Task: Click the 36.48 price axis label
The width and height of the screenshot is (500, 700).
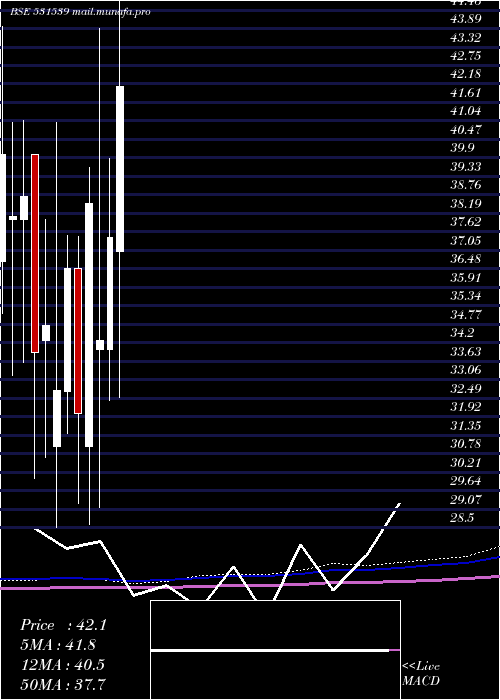Action: click(x=466, y=259)
